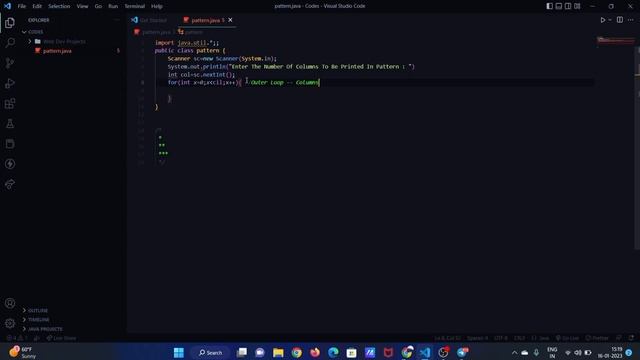Screen dimensions: 640x360
Task: Switch to the pattern.java tab
Action: click(x=207, y=20)
